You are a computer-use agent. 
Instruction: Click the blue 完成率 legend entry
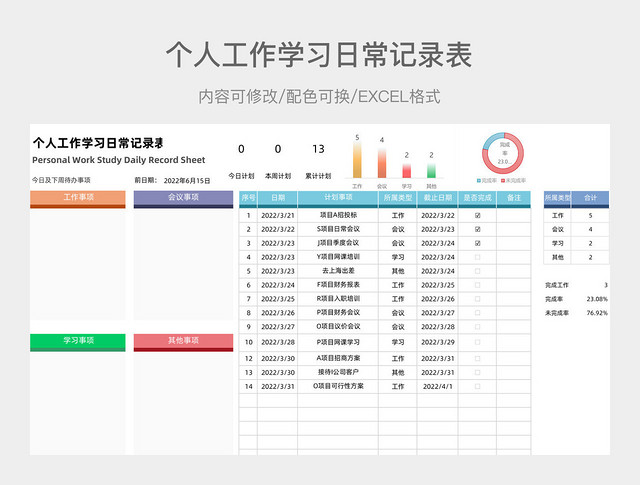pyautogui.click(x=487, y=180)
